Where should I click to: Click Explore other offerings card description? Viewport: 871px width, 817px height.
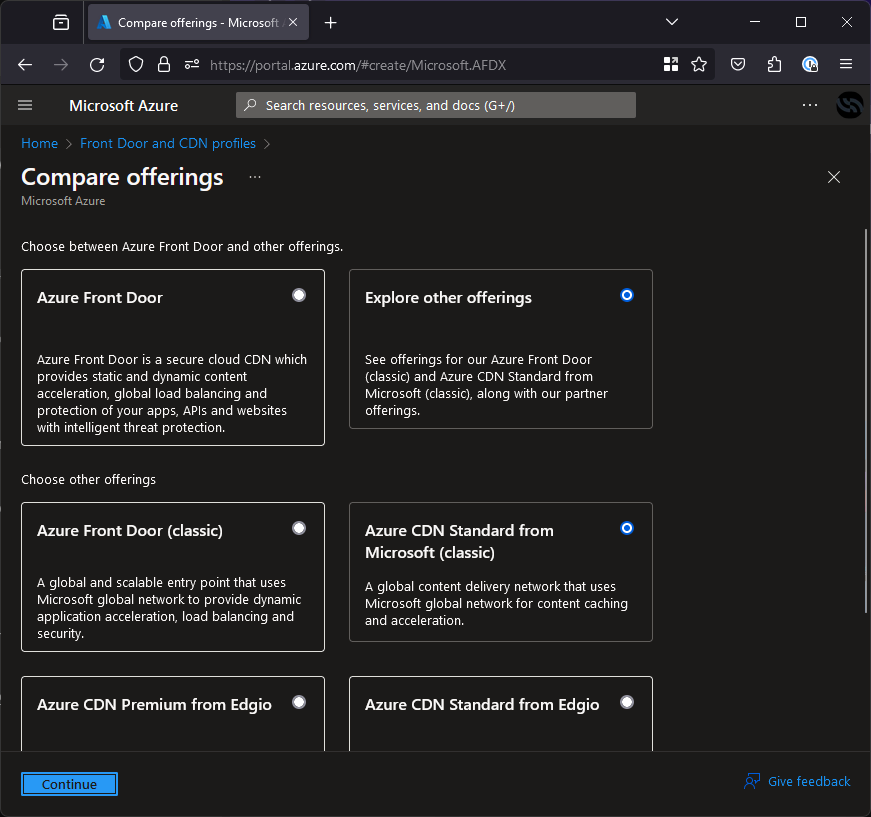pos(486,385)
